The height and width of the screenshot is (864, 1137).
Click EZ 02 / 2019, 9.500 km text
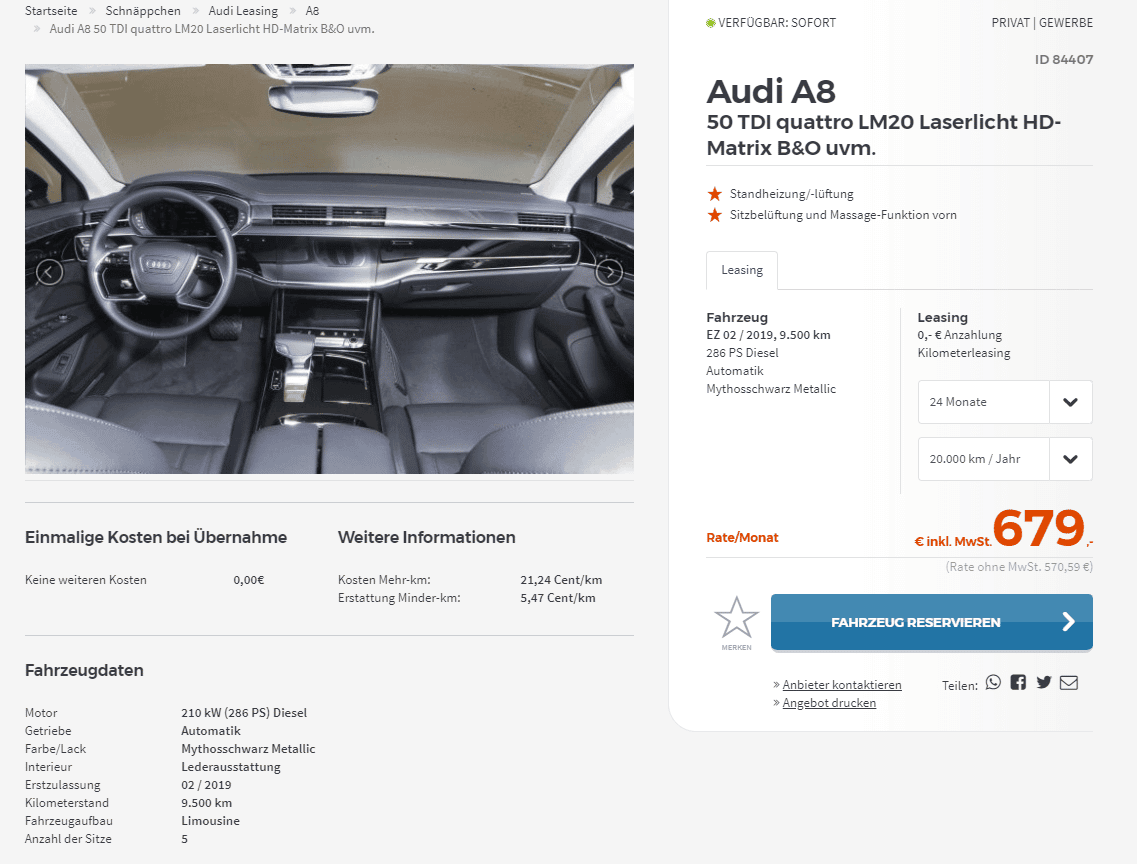[x=769, y=335]
